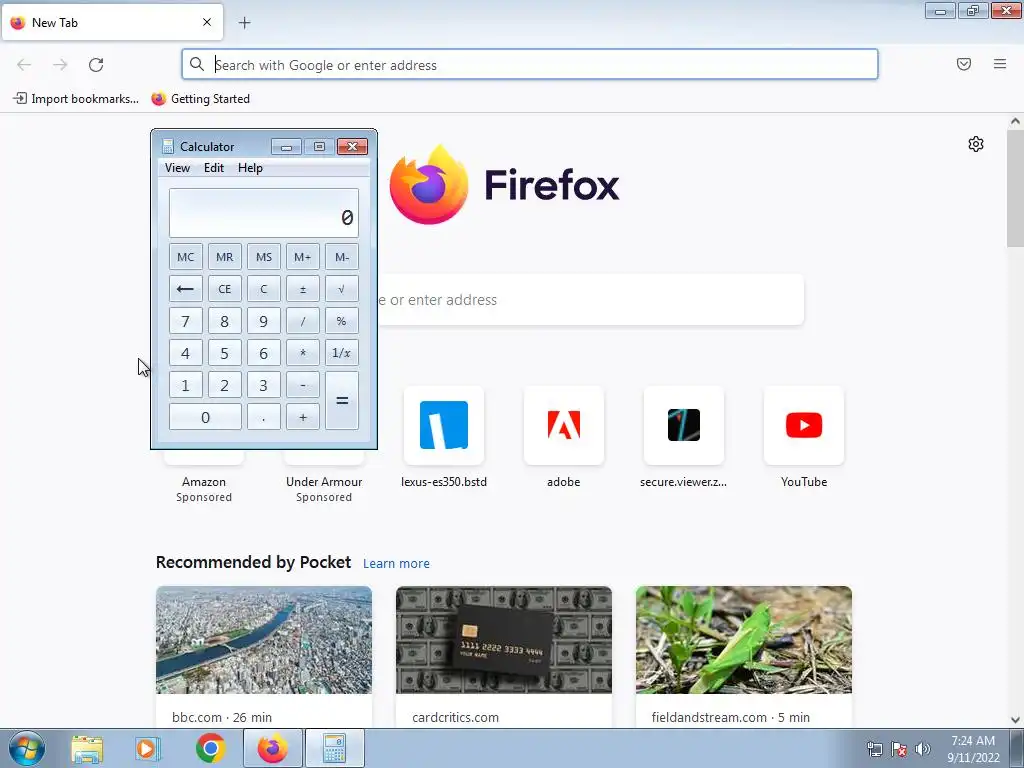Screen dimensions: 1024x768
Task: Click digit 7 in Calculator
Action: (x=185, y=321)
